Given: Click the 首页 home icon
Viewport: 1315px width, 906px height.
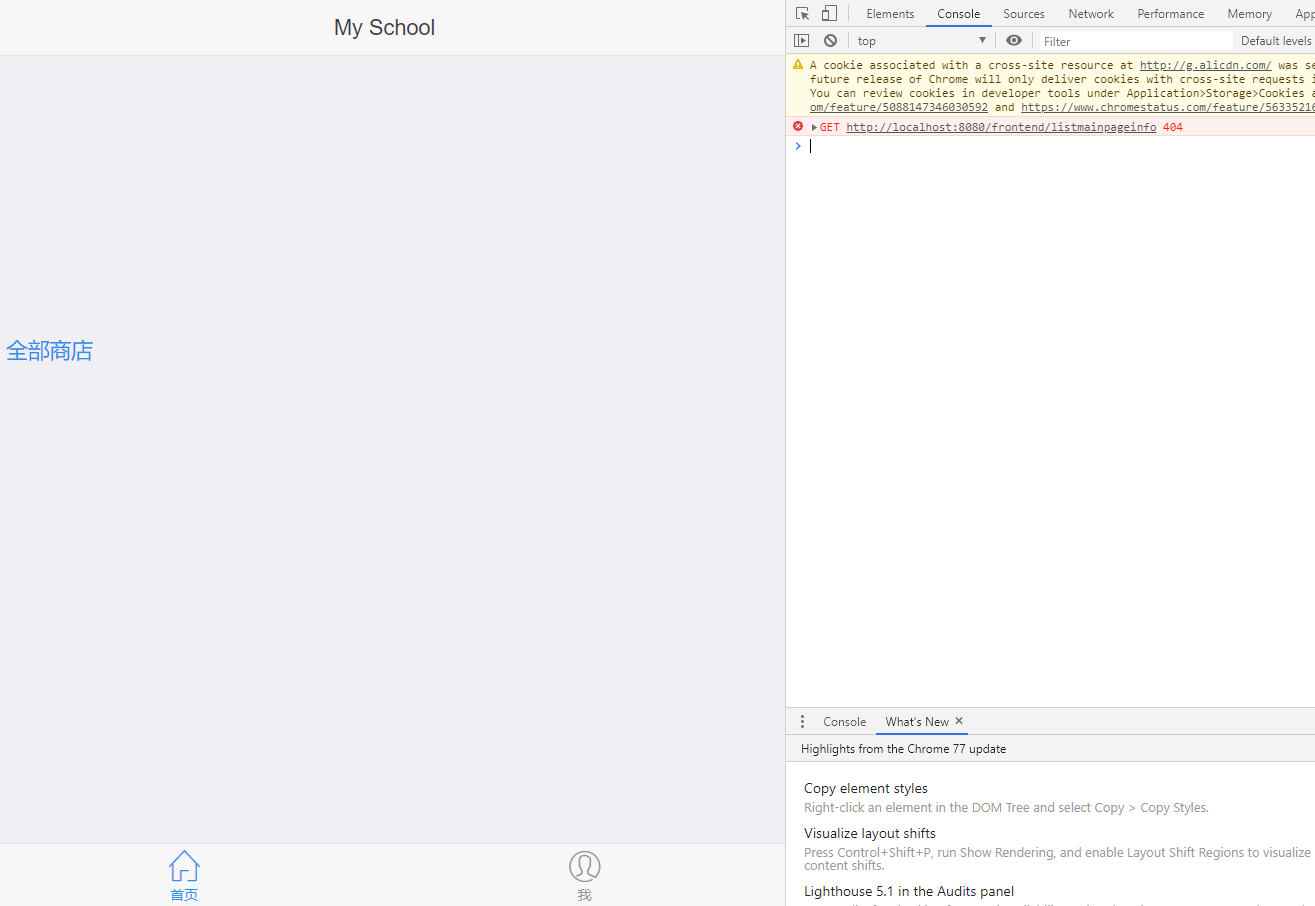Looking at the screenshot, I should 184,866.
